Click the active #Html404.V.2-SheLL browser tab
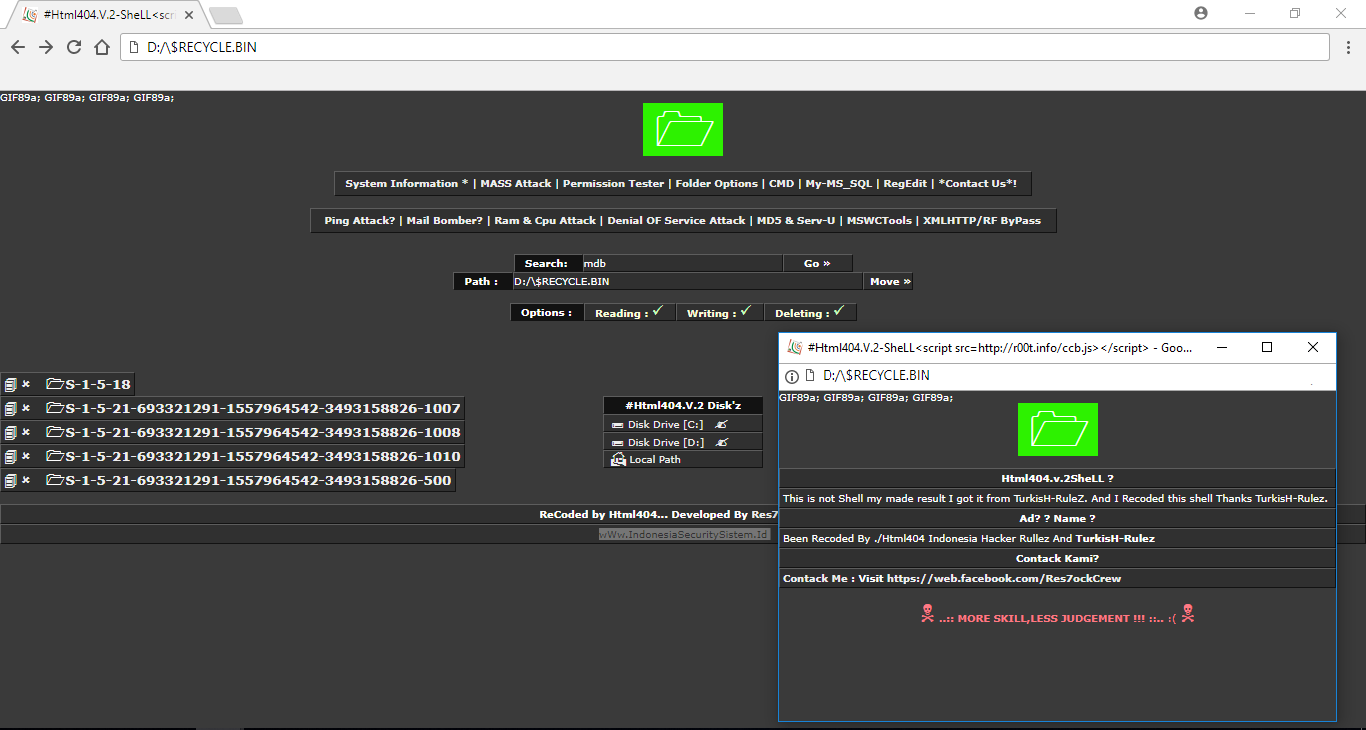Image resolution: width=1366 pixels, height=730 pixels. (108, 15)
